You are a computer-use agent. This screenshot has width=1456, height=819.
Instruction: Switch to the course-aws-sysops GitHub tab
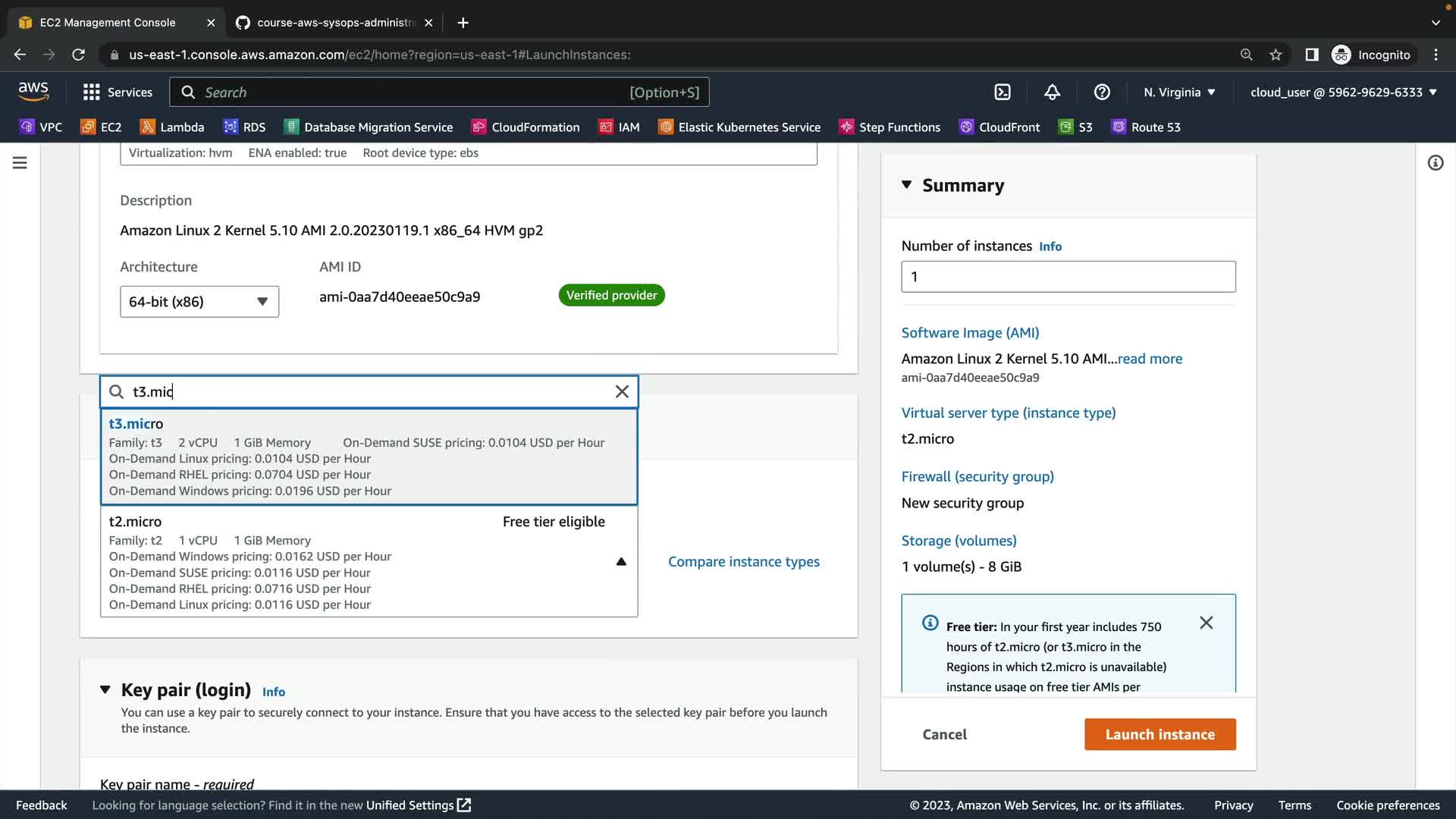[334, 23]
